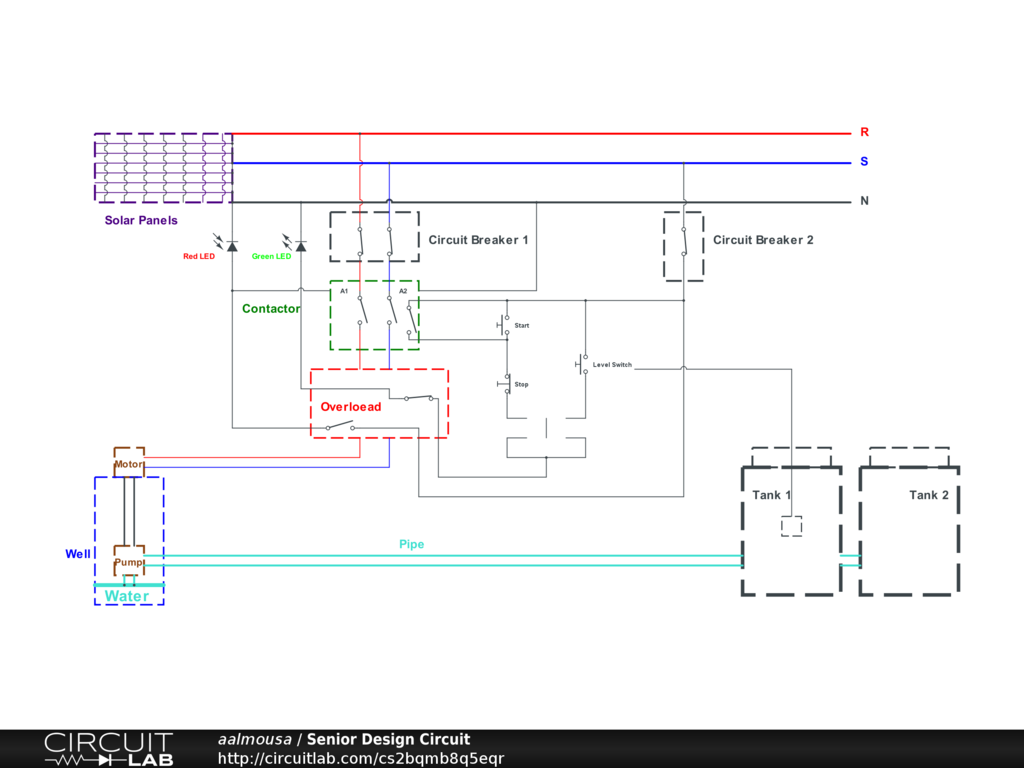Open the aalmousa author profile

254,740
